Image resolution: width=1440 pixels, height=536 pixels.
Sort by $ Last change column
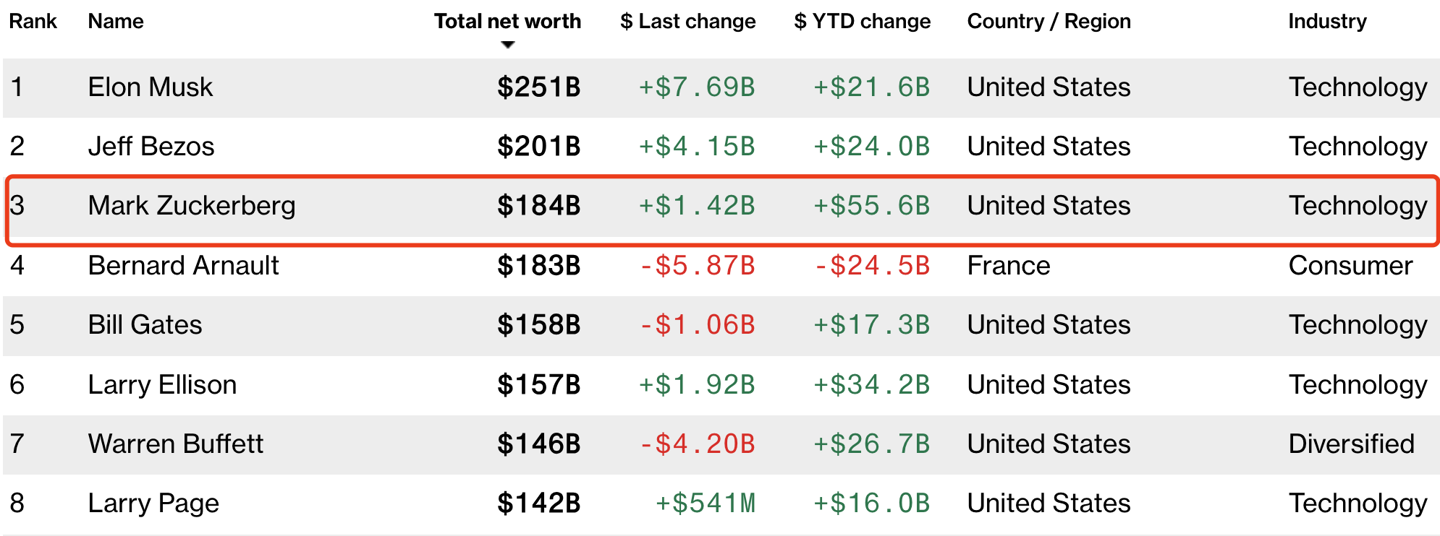[688, 21]
